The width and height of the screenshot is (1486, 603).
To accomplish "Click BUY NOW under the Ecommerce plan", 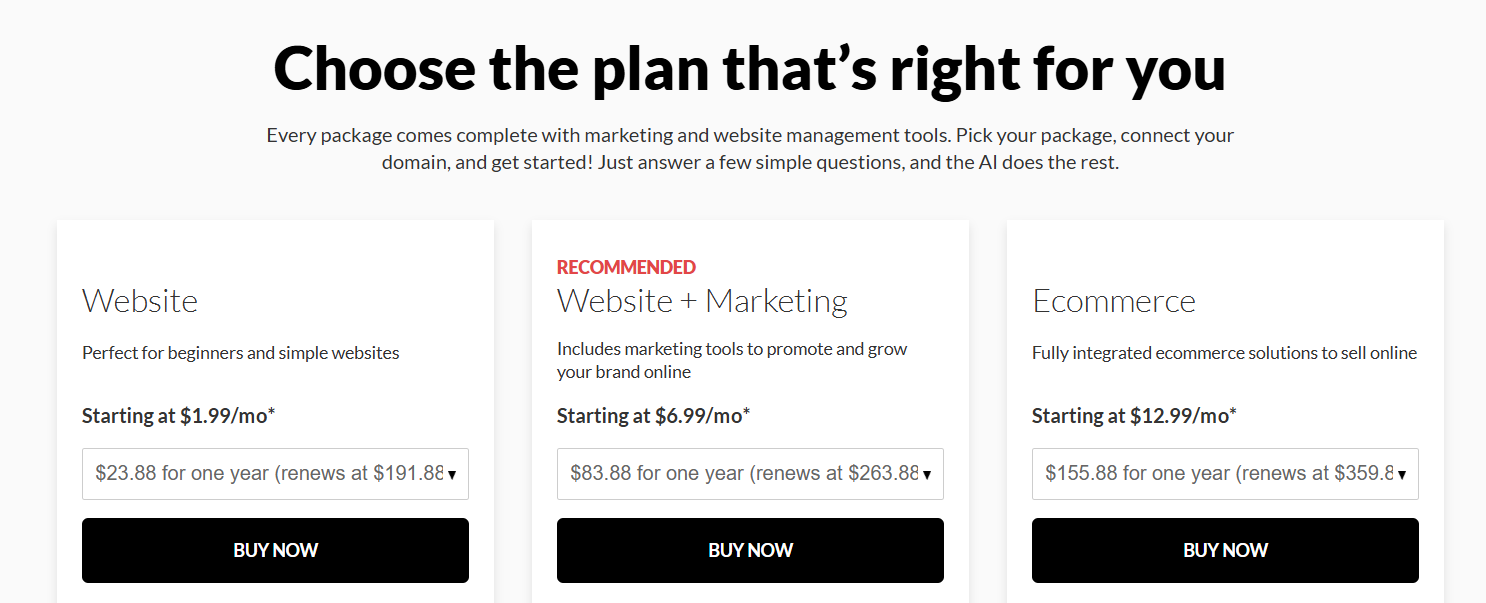I will (1225, 550).
